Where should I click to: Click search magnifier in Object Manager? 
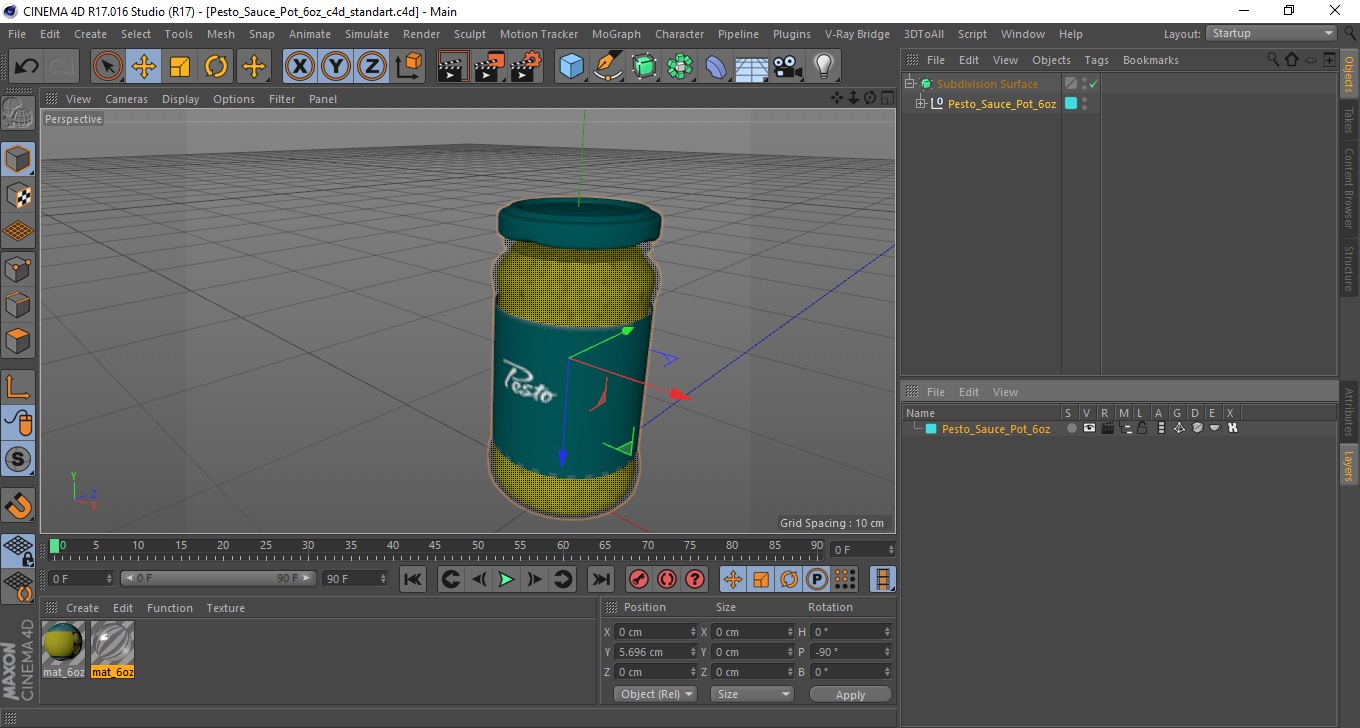[1273, 60]
